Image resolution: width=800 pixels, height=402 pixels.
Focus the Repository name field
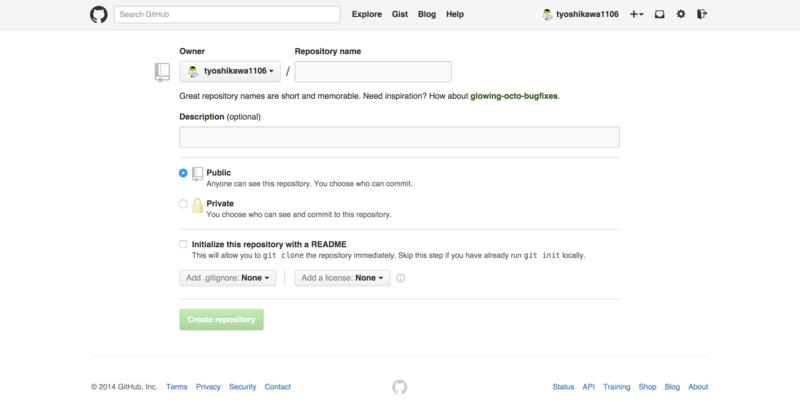[x=373, y=71]
